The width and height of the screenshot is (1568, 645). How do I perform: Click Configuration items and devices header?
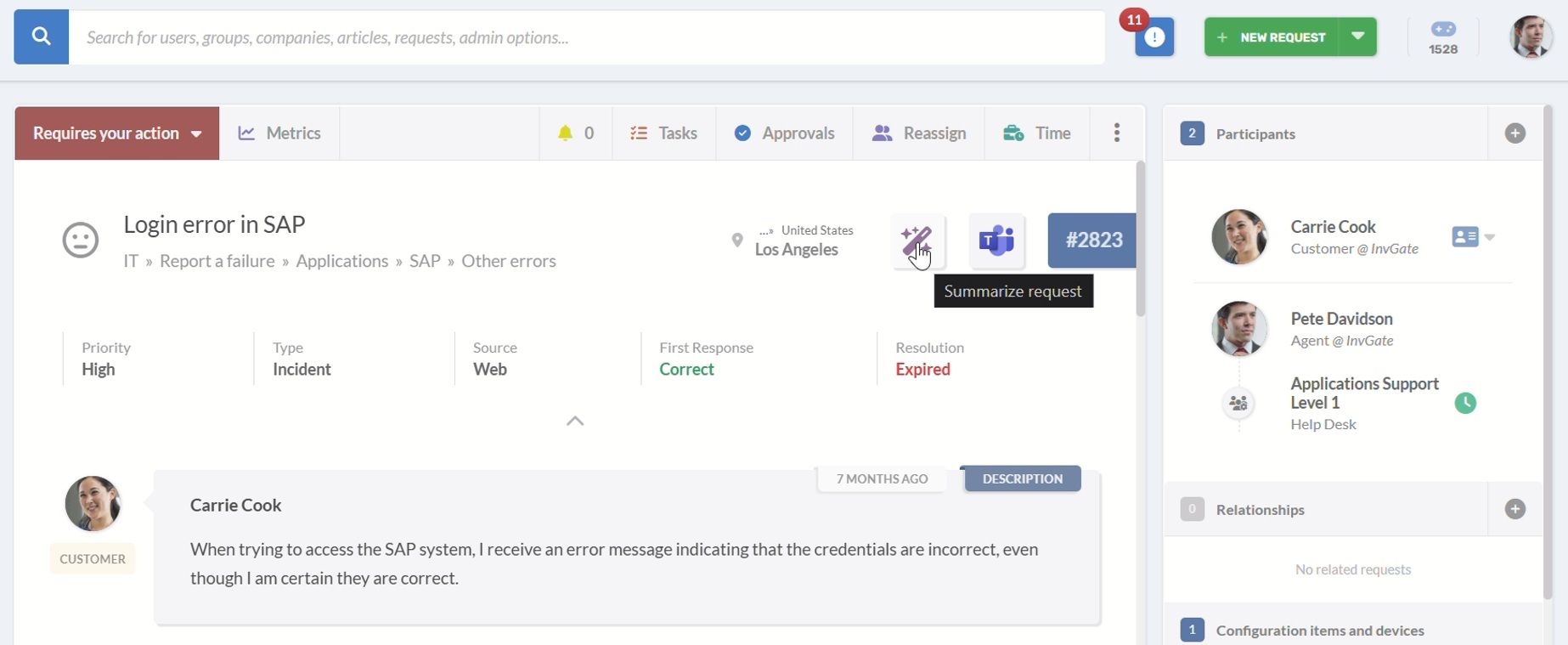pos(1320,631)
